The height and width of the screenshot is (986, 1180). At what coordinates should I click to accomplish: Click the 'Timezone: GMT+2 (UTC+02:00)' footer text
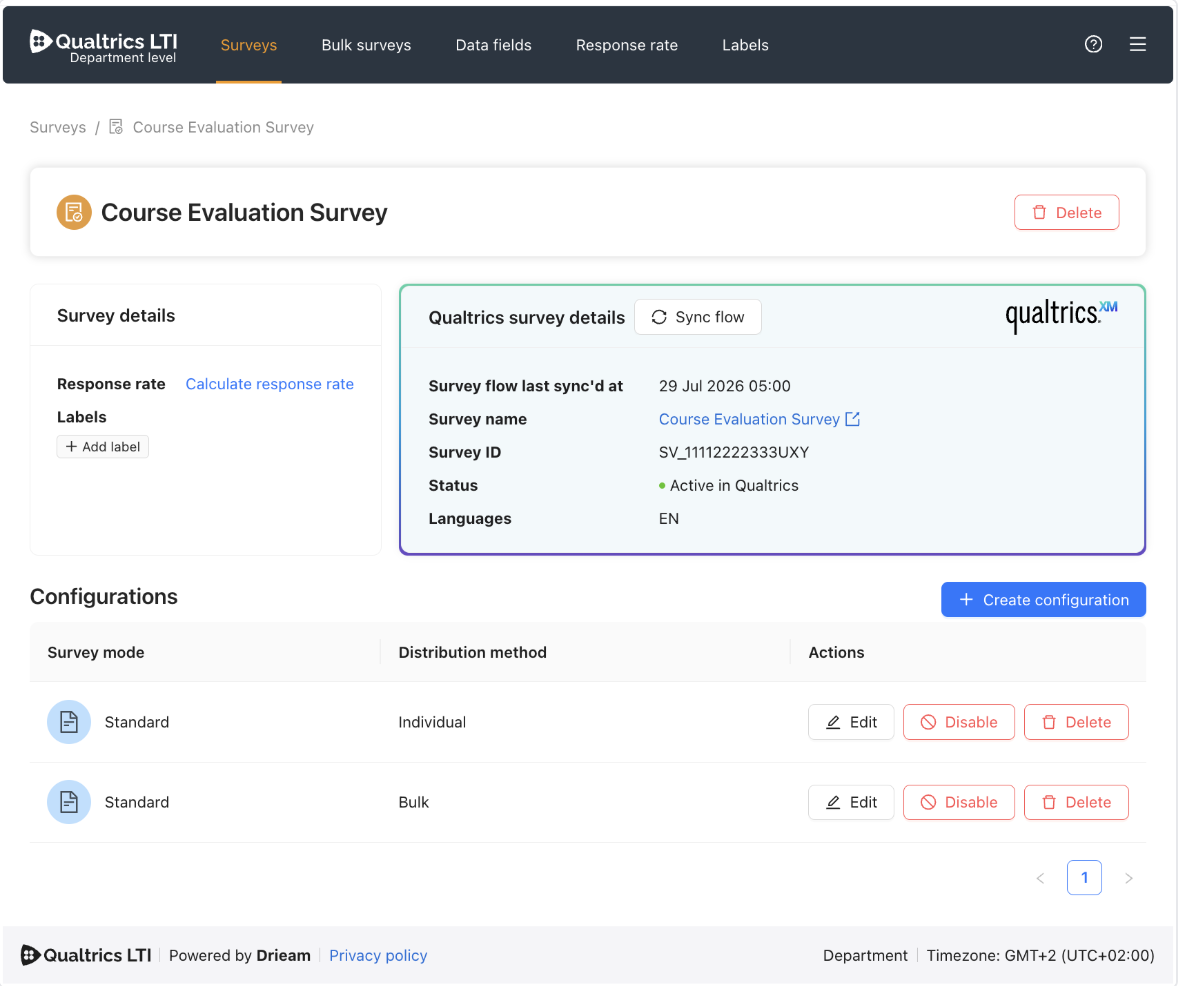pyautogui.click(x=1039, y=955)
